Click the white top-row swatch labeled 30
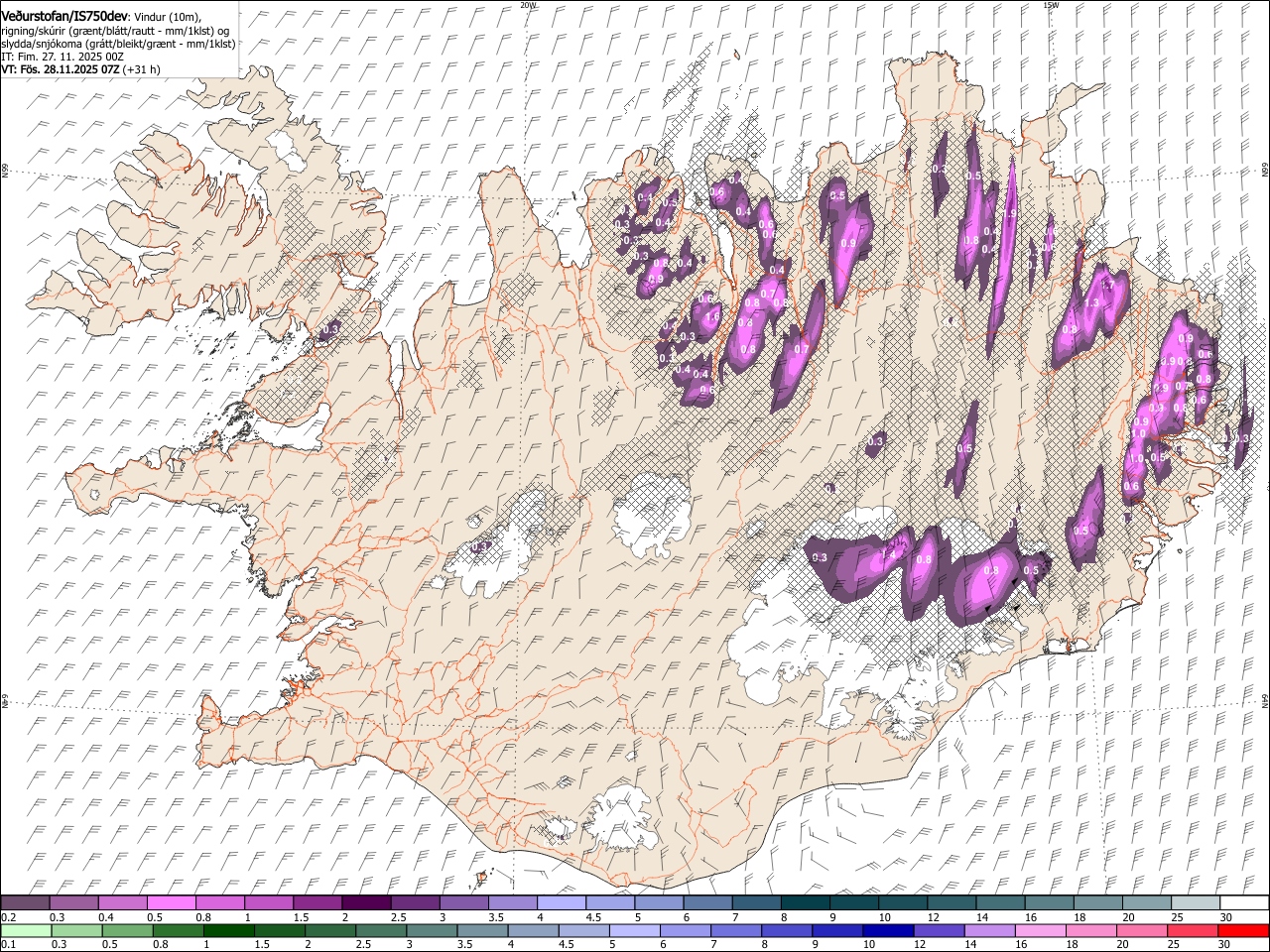The image size is (1270, 952). point(1244,903)
